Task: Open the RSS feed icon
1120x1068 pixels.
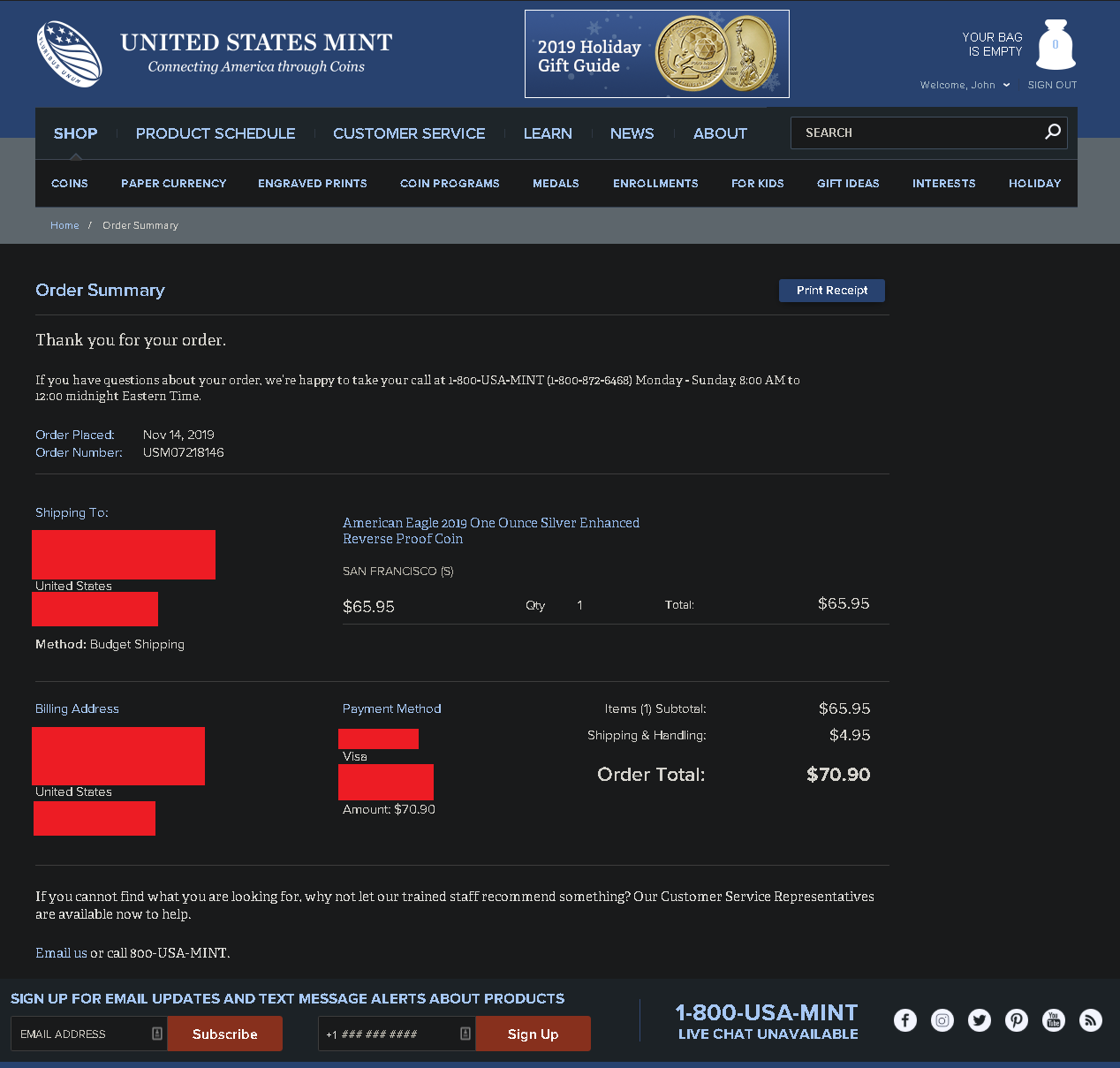Action: tap(1091, 1020)
